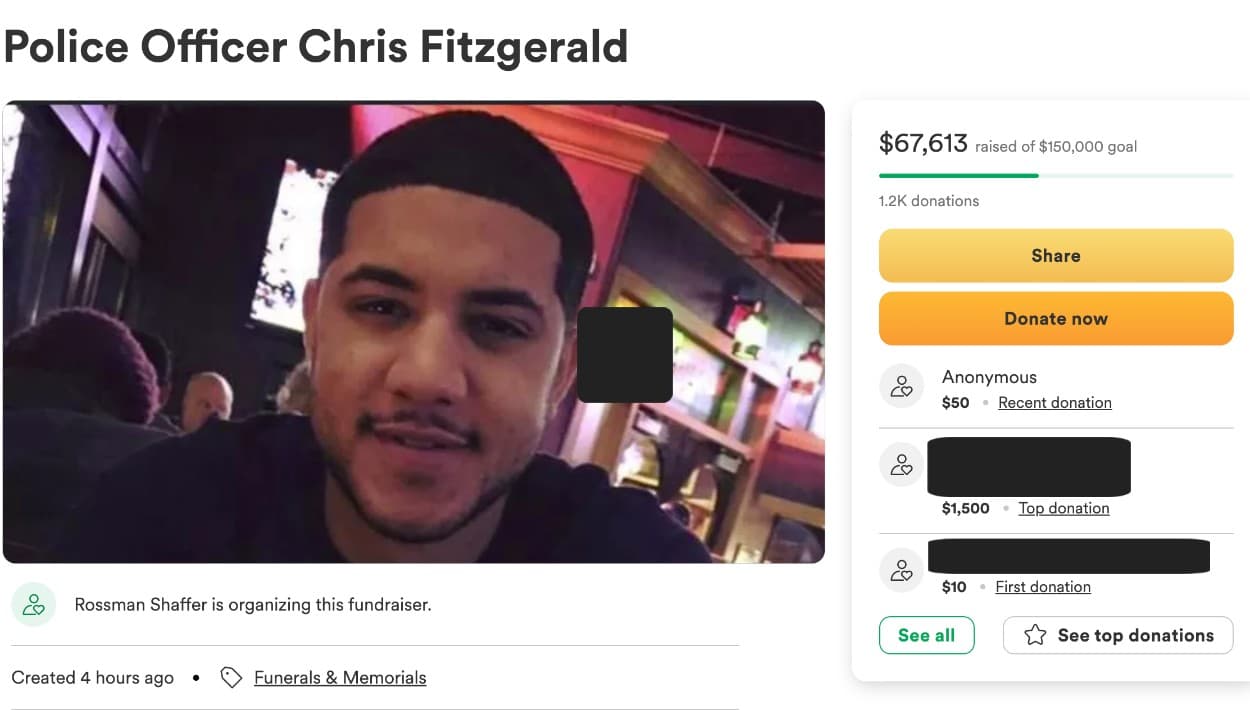Click the star icon in See top donations
Screen dimensions: 1250x710
point(1035,635)
